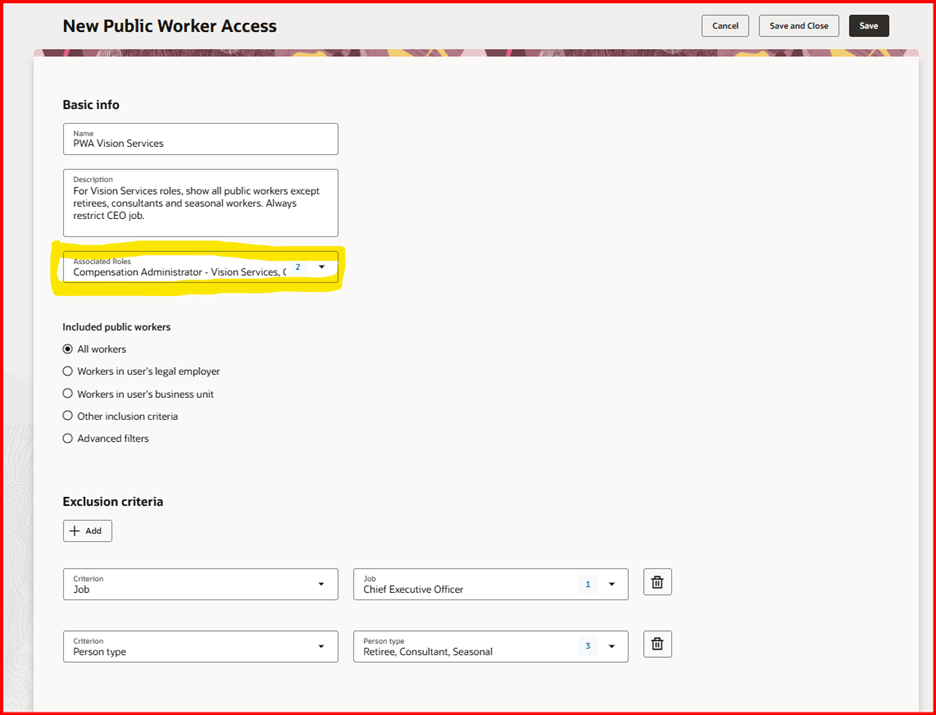This screenshot has width=936, height=715.
Task: Select "Workers in user's business unit" option
Action: 67,393
